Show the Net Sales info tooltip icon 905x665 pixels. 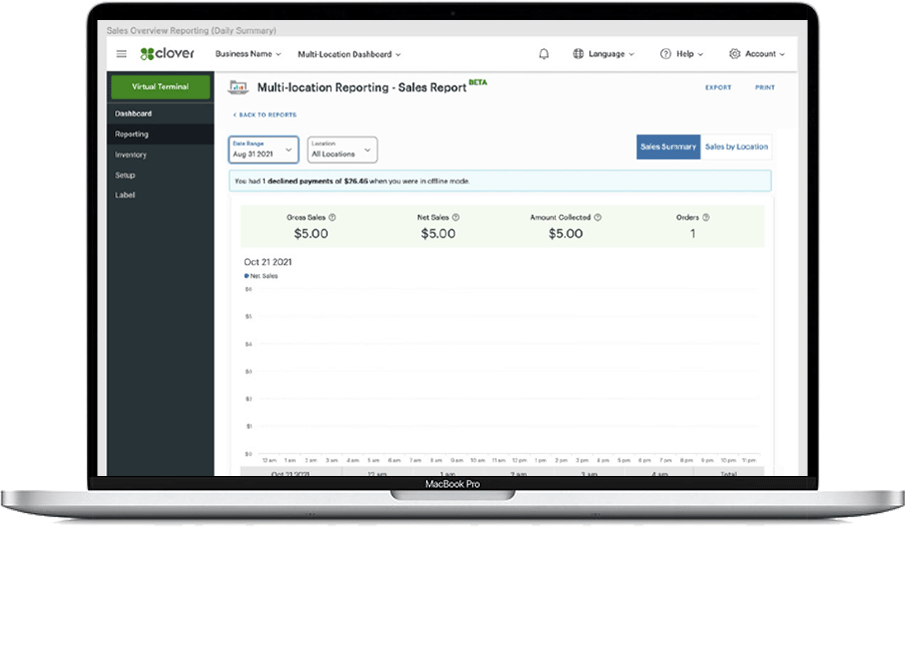point(455,218)
